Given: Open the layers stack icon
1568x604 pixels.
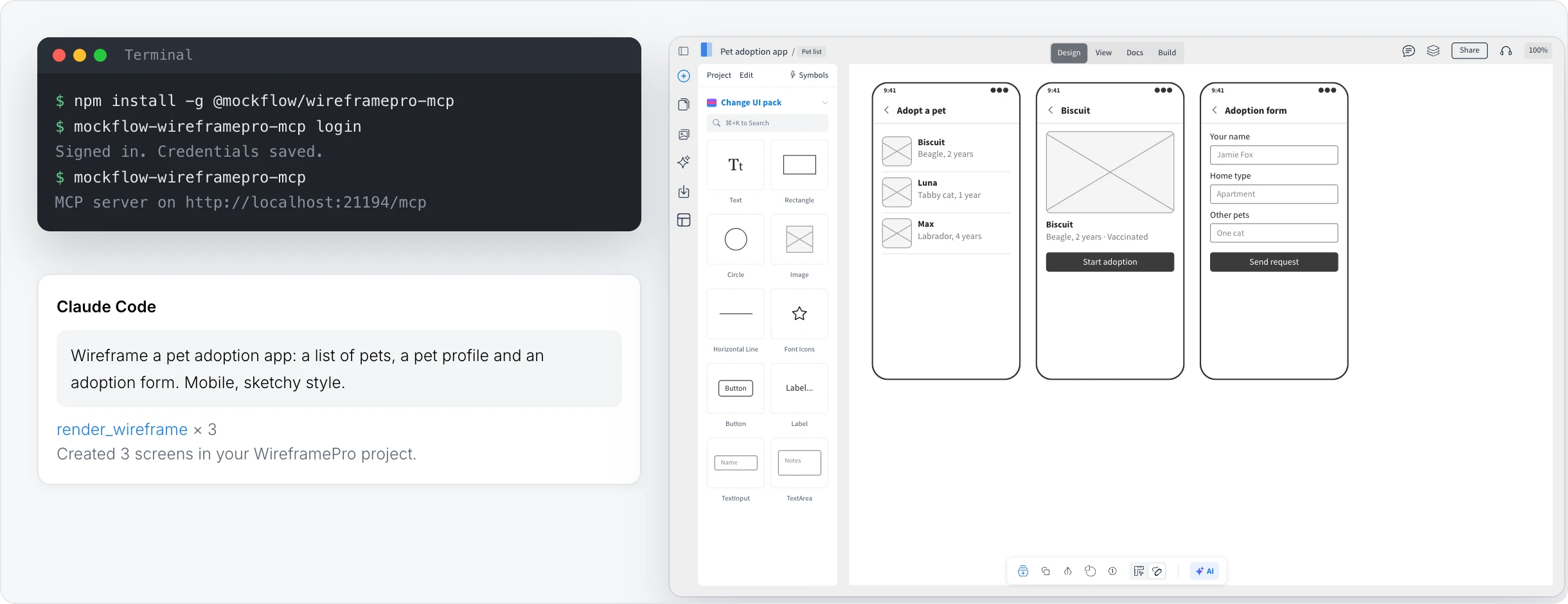Looking at the screenshot, I should pyautogui.click(x=1433, y=51).
